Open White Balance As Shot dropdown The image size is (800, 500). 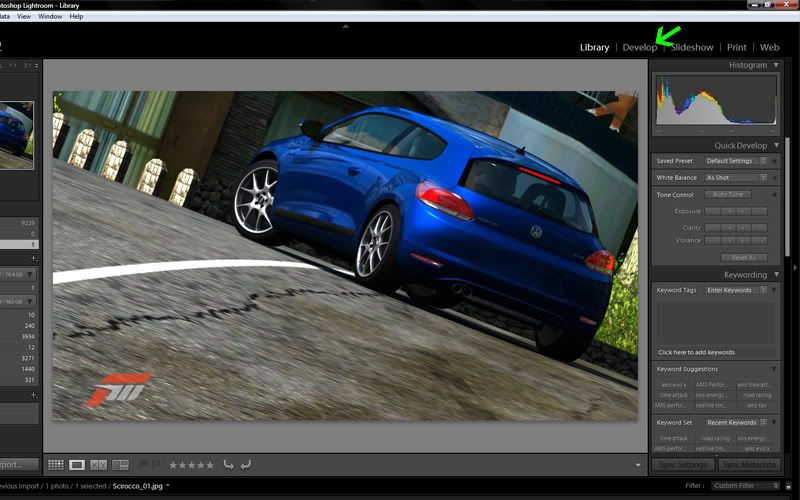tap(736, 178)
